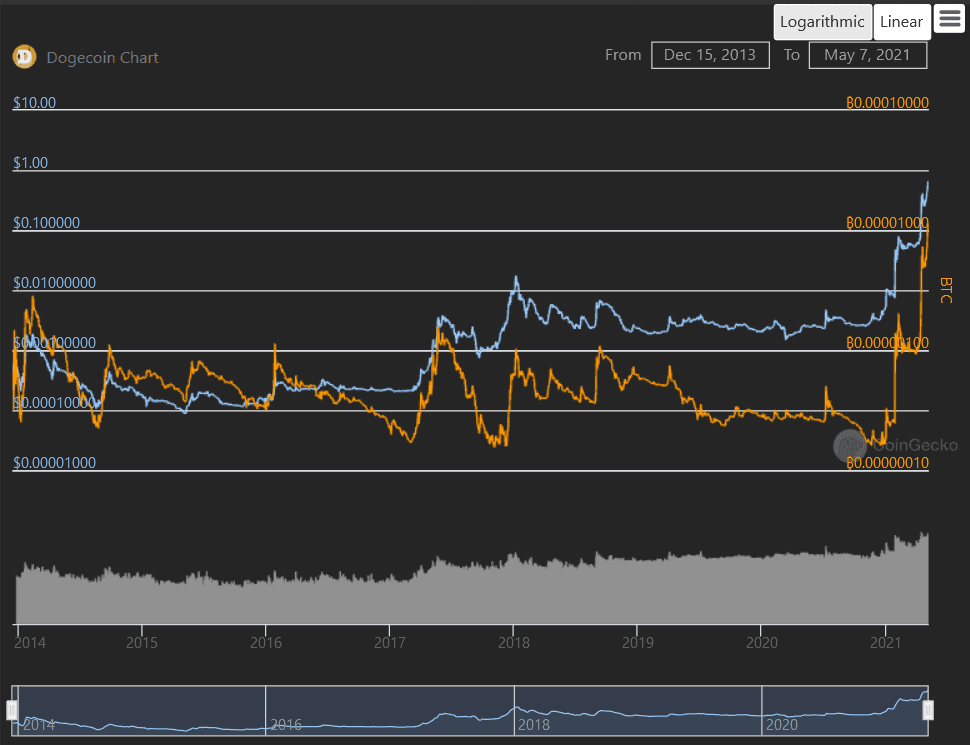970x745 pixels.
Task: Switch chart to Linear scale
Action: (901, 22)
